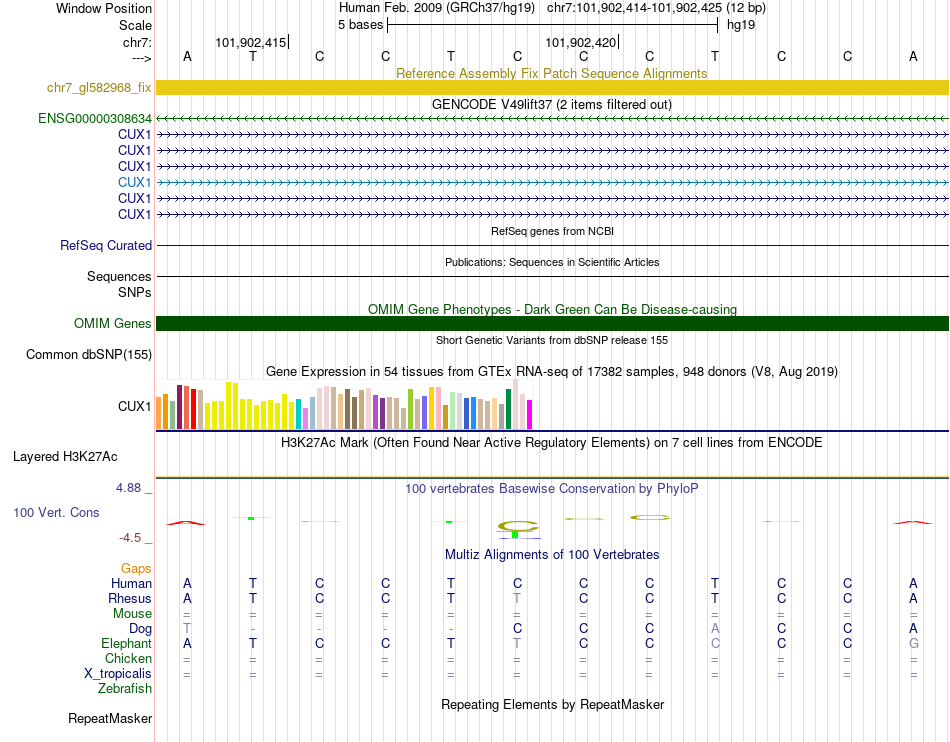
Task: Select the Mouse species row label
Action: click(x=132, y=614)
